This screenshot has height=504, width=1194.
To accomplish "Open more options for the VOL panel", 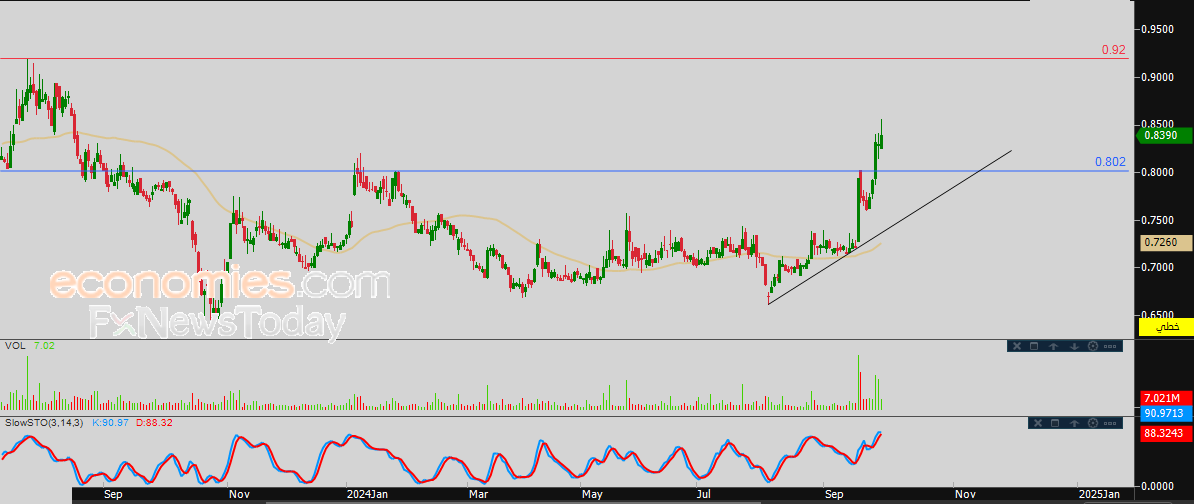I will tap(1110, 346).
